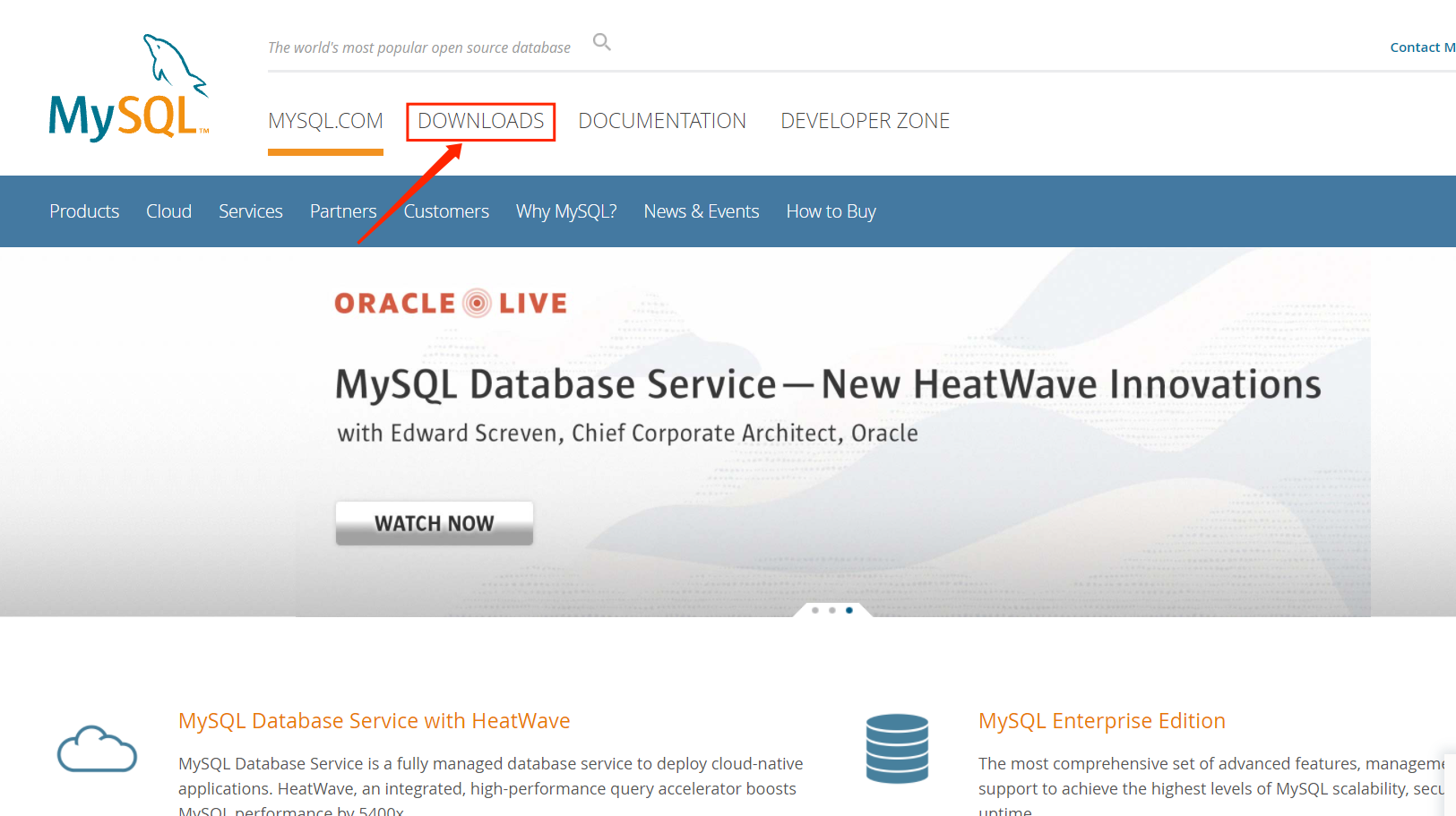Click the search field placeholder text
The width and height of the screenshot is (1456, 816).
419,47
